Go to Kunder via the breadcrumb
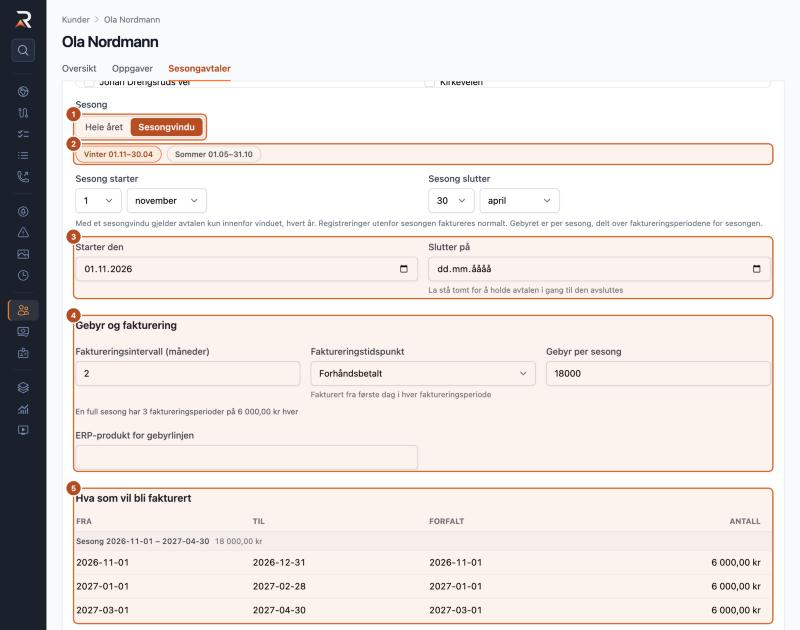 click(76, 19)
